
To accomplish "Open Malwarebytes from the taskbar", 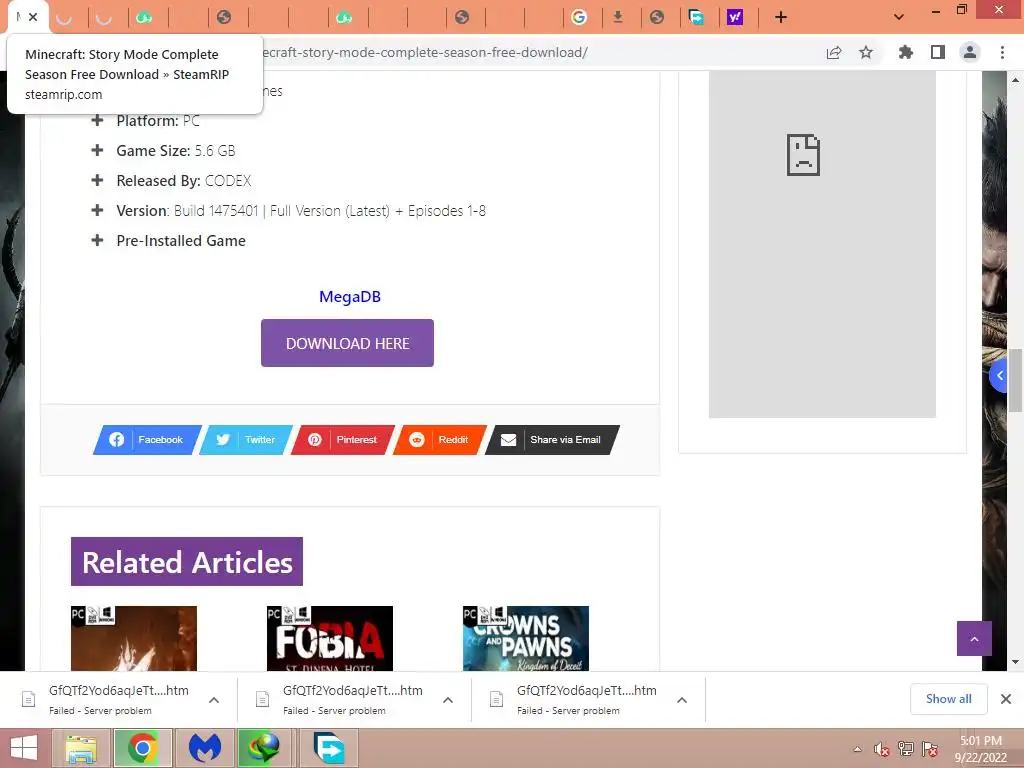I will click(204, 748).
